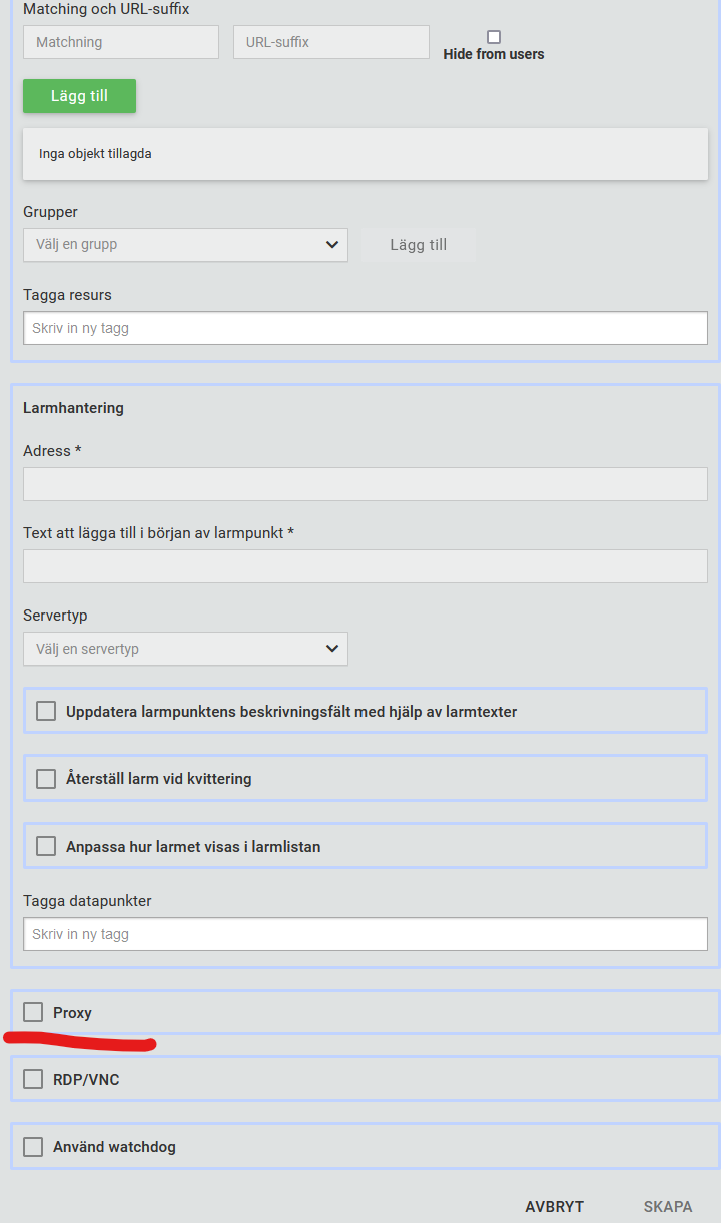
Task: Enable the Proxy checkbox
Action: click(33, 1012)
